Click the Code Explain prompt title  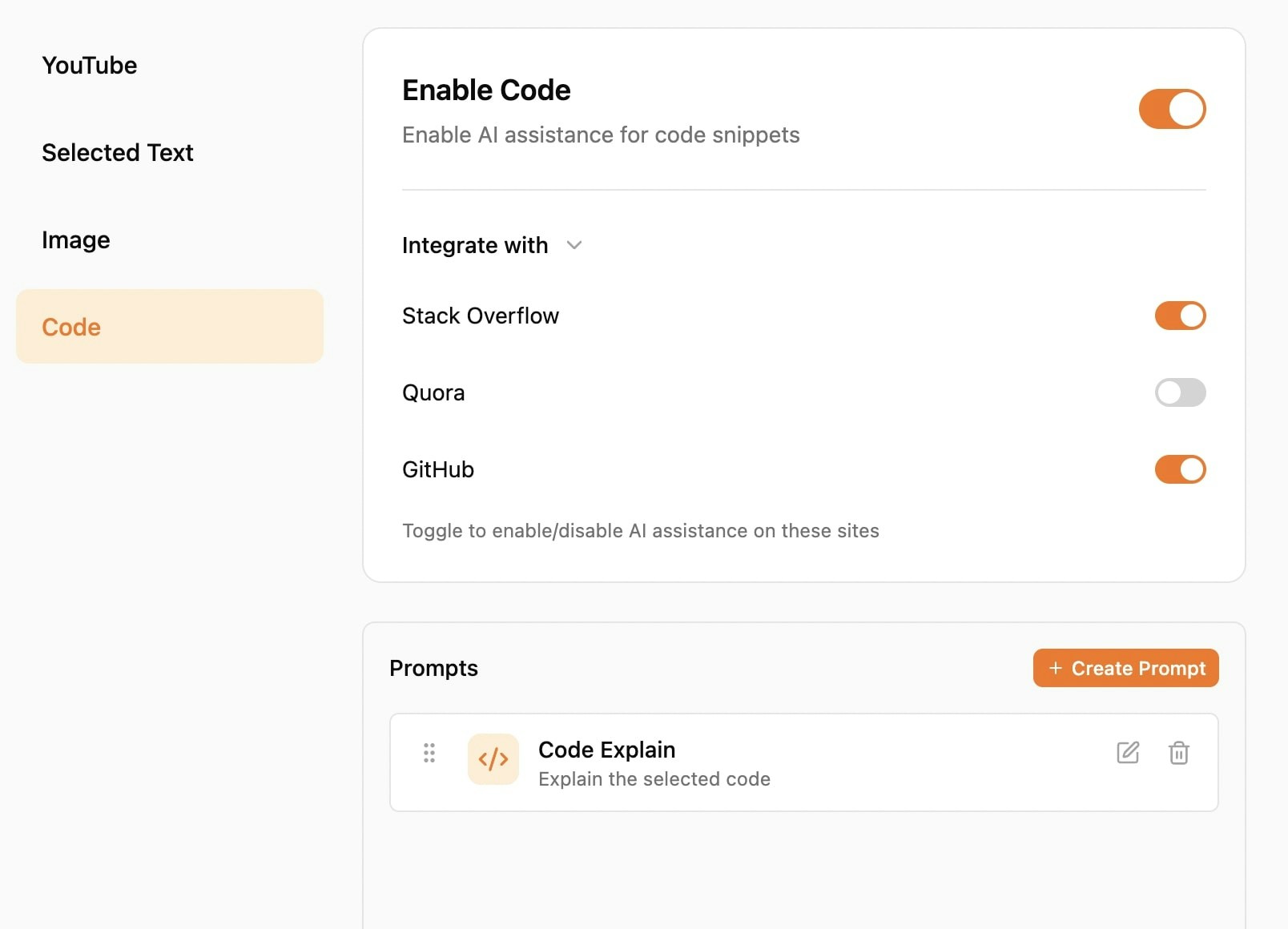pos(606,750)
